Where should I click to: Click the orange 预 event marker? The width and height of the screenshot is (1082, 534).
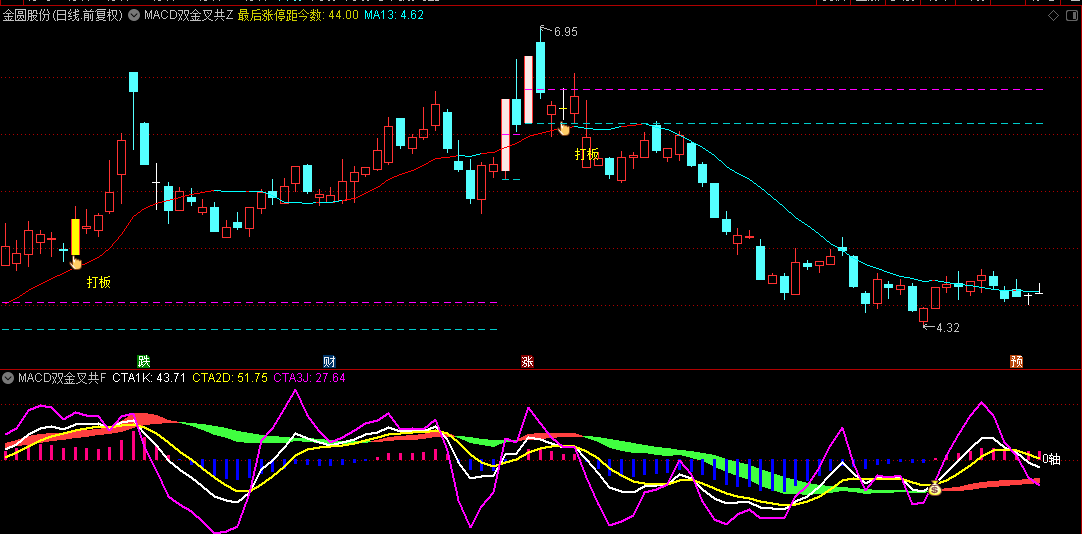1016,361
